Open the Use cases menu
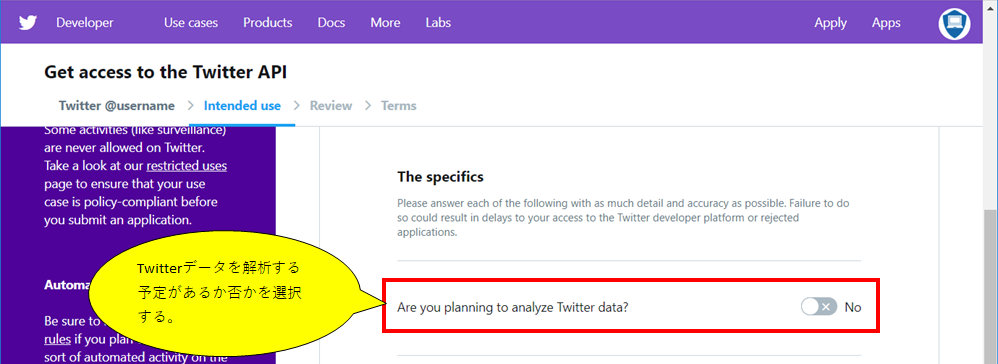The image size is (998, 364). (x=191, y=23)
